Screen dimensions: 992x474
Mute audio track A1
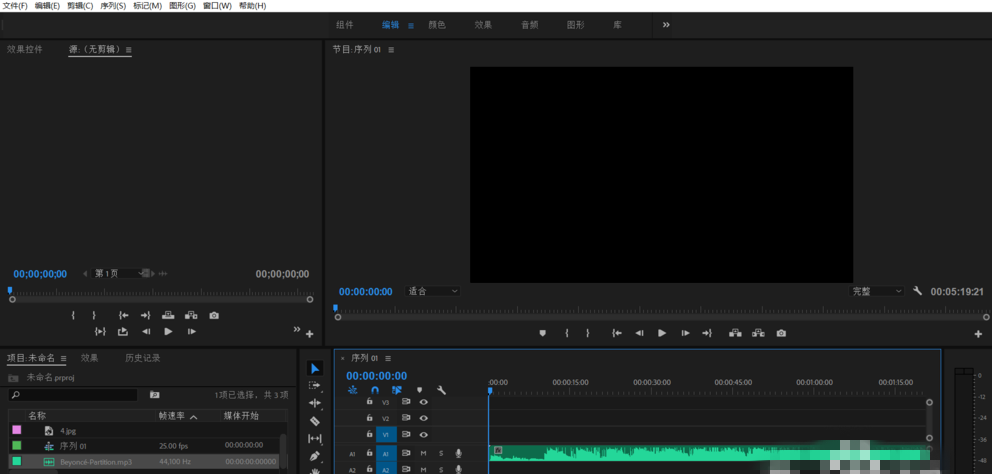423,453
